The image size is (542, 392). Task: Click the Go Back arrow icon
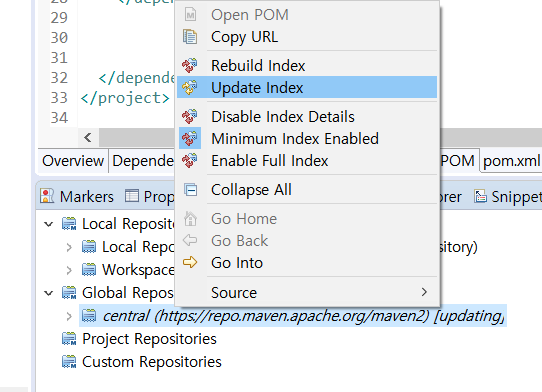[x=190, y=240]
